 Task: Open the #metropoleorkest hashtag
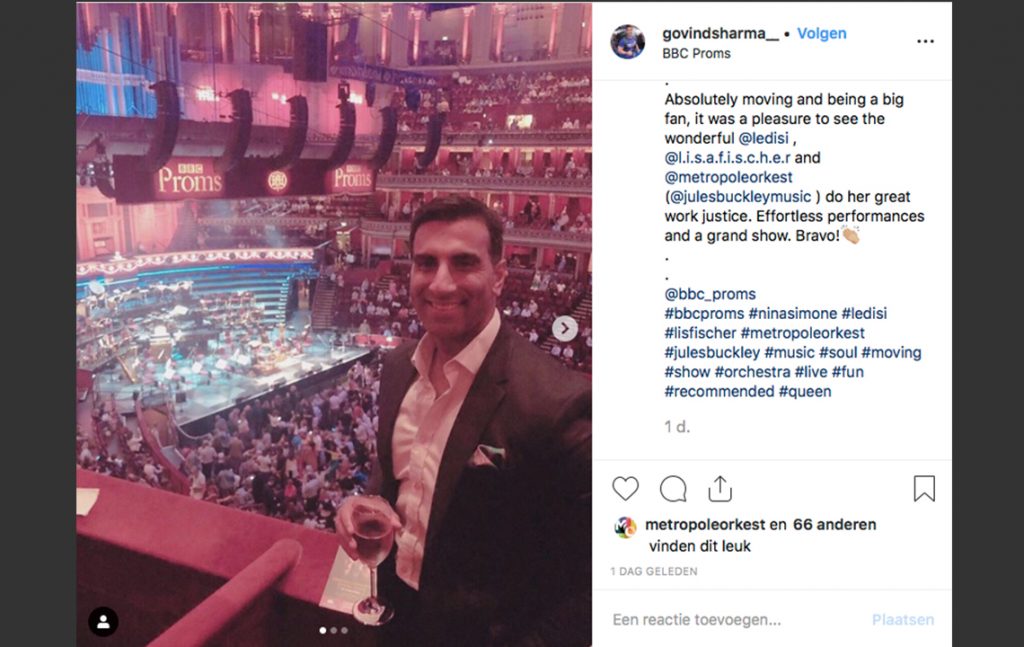(x=803, y=333)
